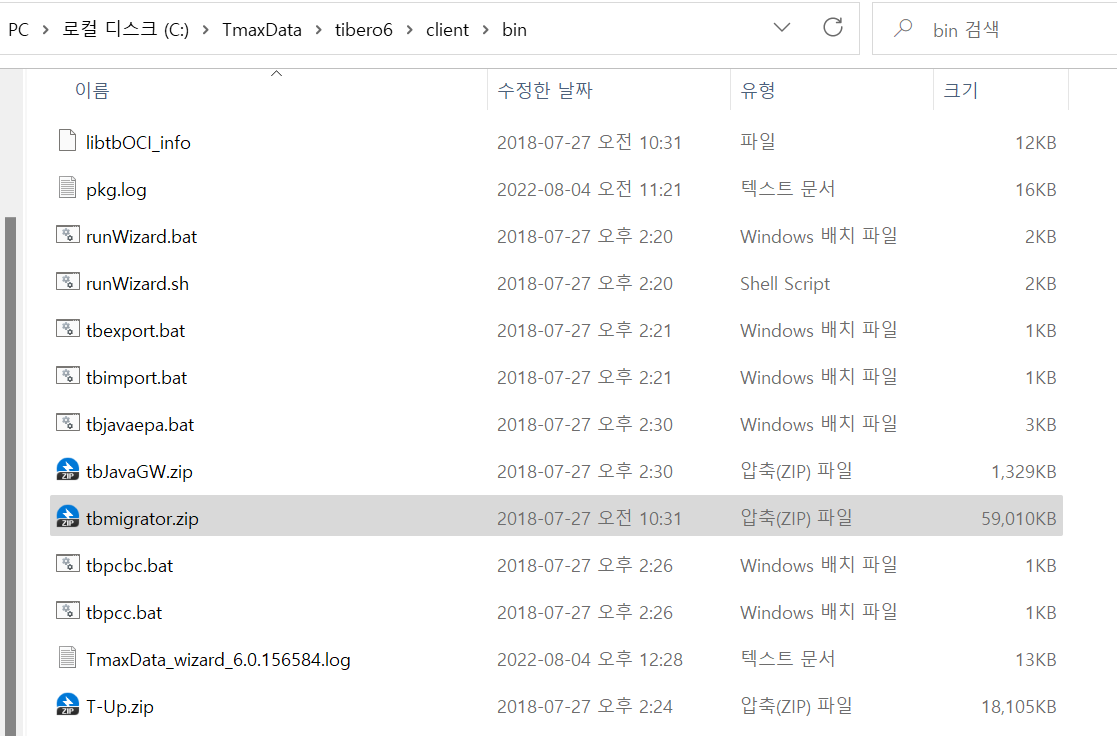Click the magnifier icon in search box
This screenshot has height=736, width=1117.
[903, 28]
